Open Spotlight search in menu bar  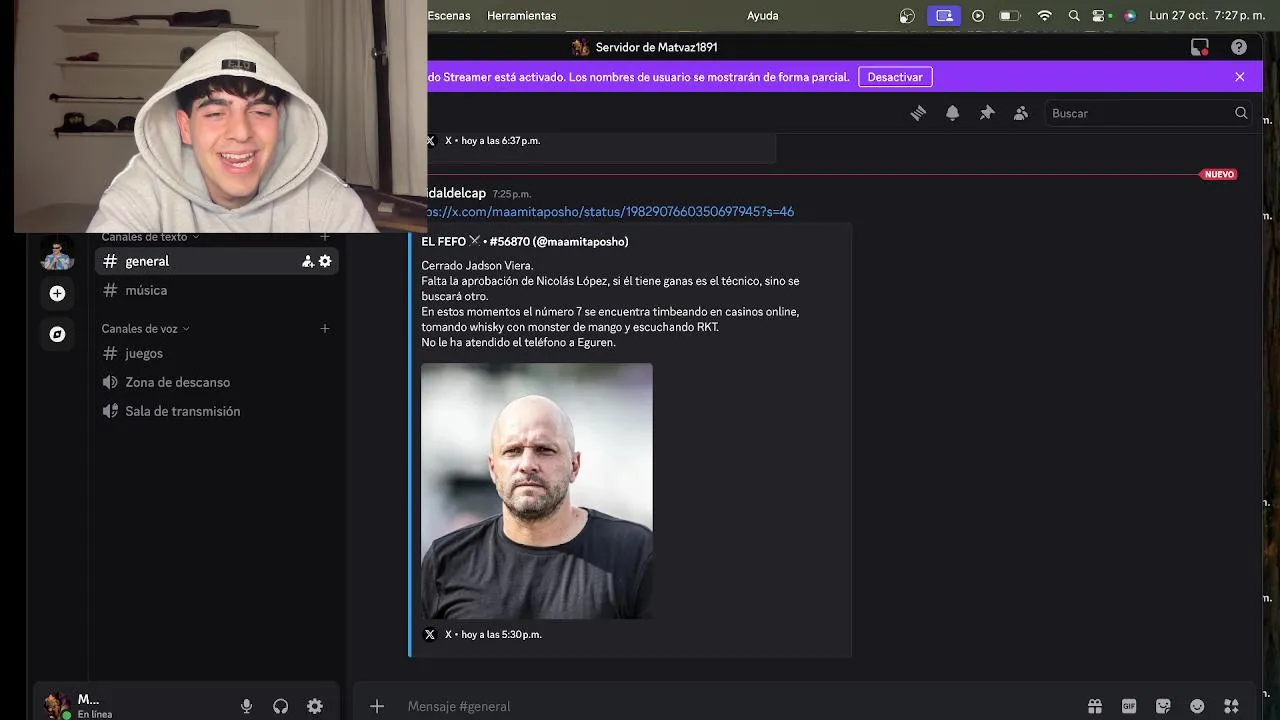tap(1074, 15)
